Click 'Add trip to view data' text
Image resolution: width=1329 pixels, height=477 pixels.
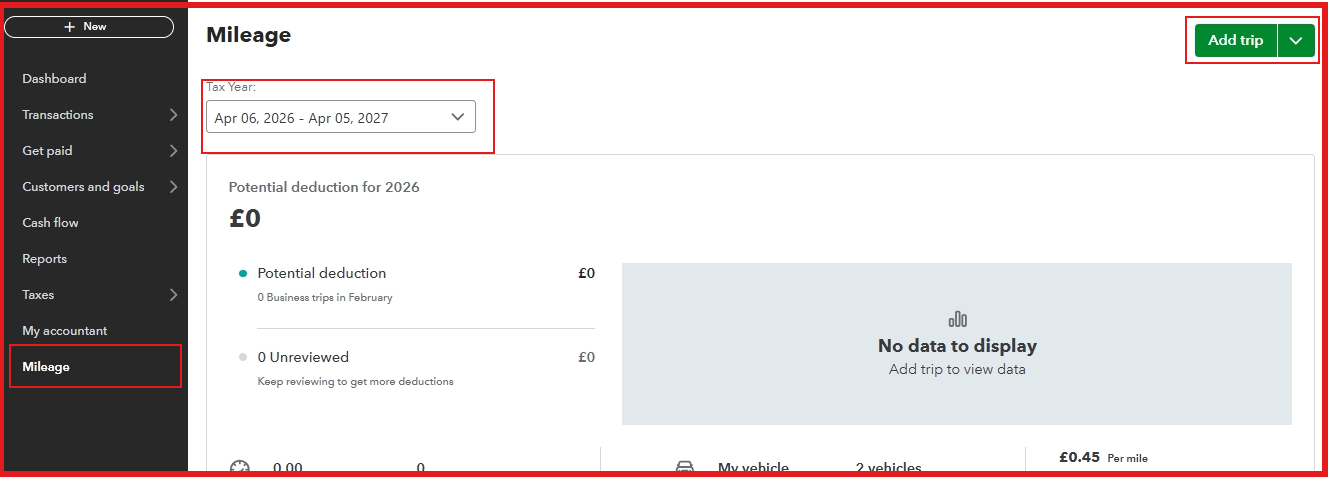click(957, 369)
